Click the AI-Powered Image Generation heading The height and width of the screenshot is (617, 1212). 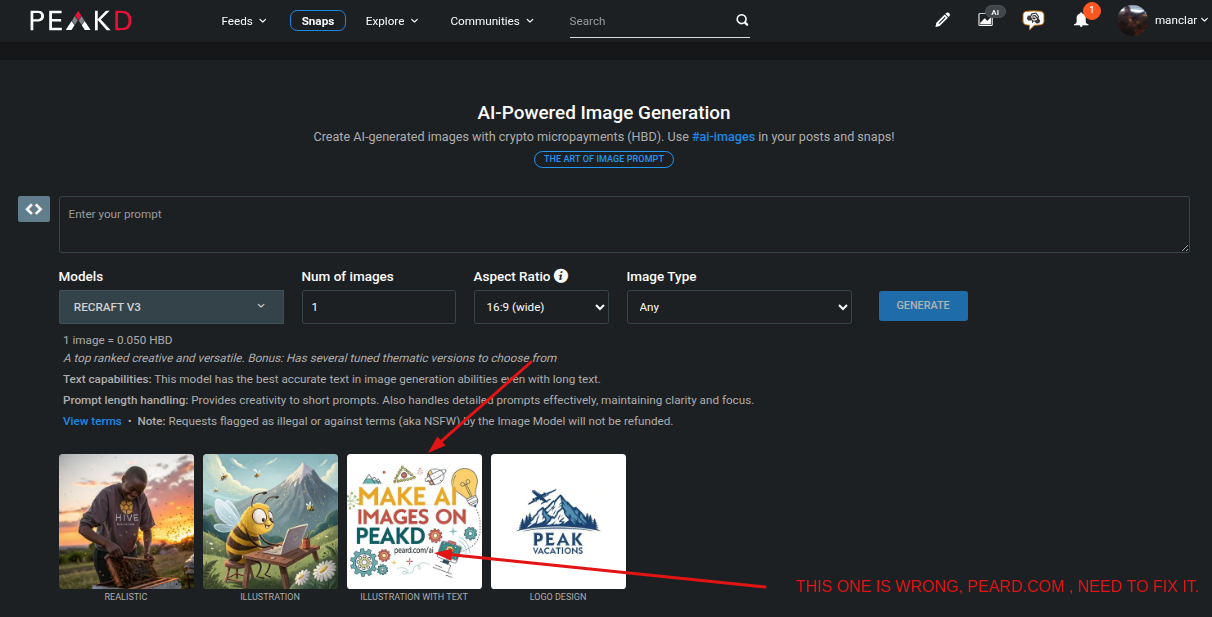(x=604, y=113)
